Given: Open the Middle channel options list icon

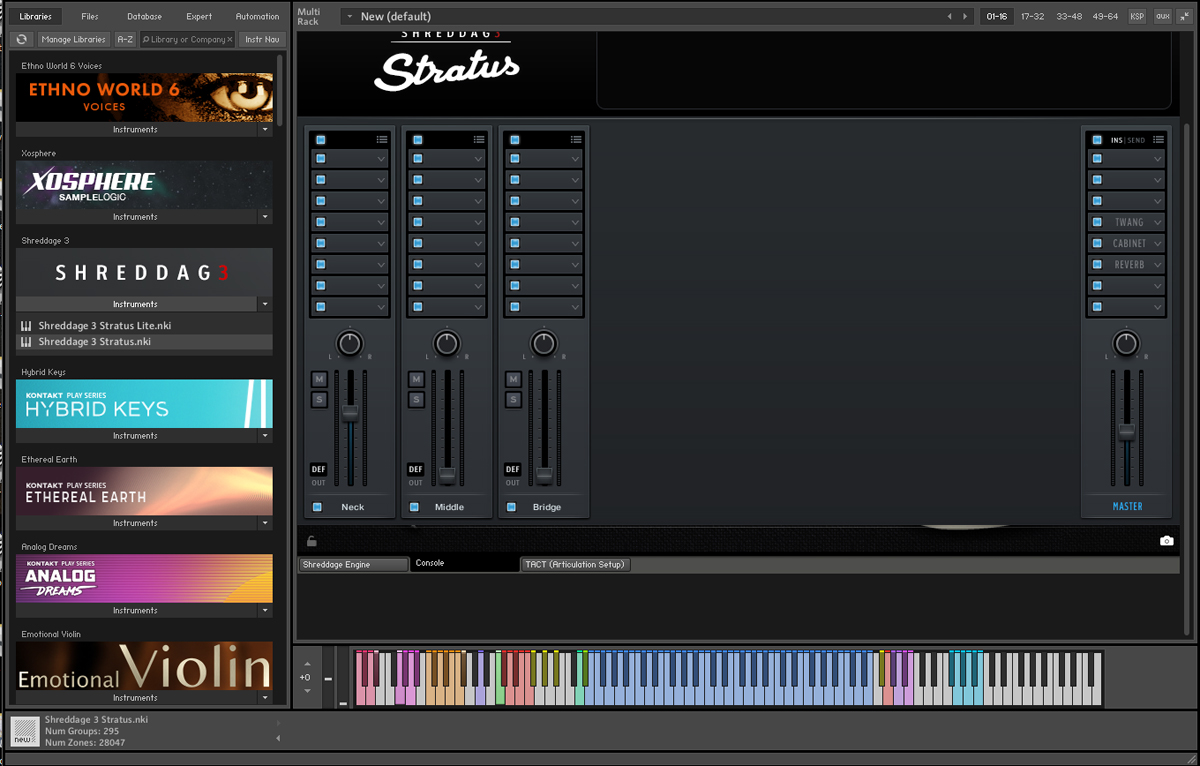Looking at the screenshot, I should 479,140.
